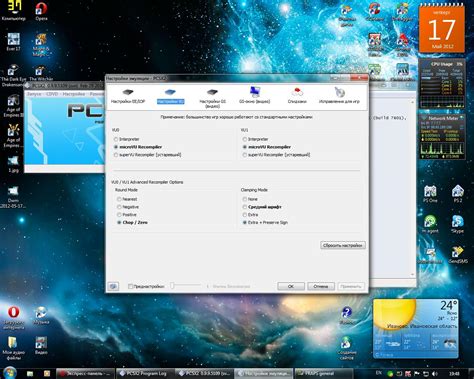Select VU0 microVU Recompiler option
474x379 pixels.
pyautogui.click(x=138, y=147)
